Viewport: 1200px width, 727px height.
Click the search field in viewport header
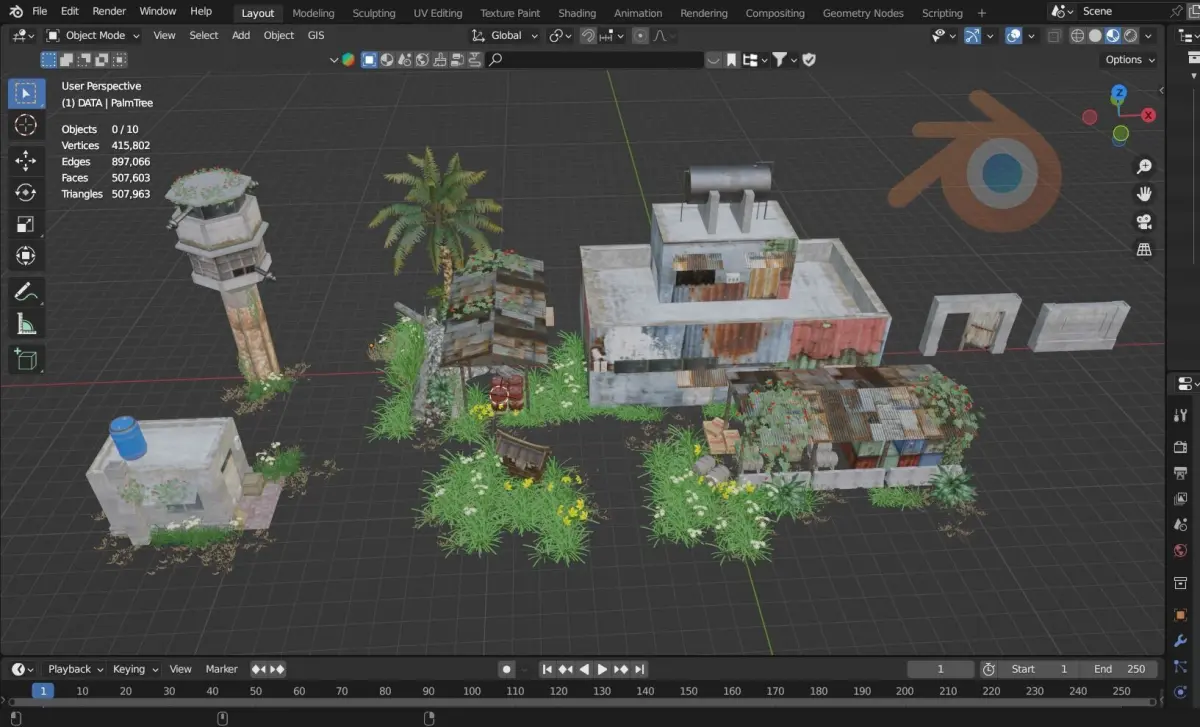pos(595,59)
